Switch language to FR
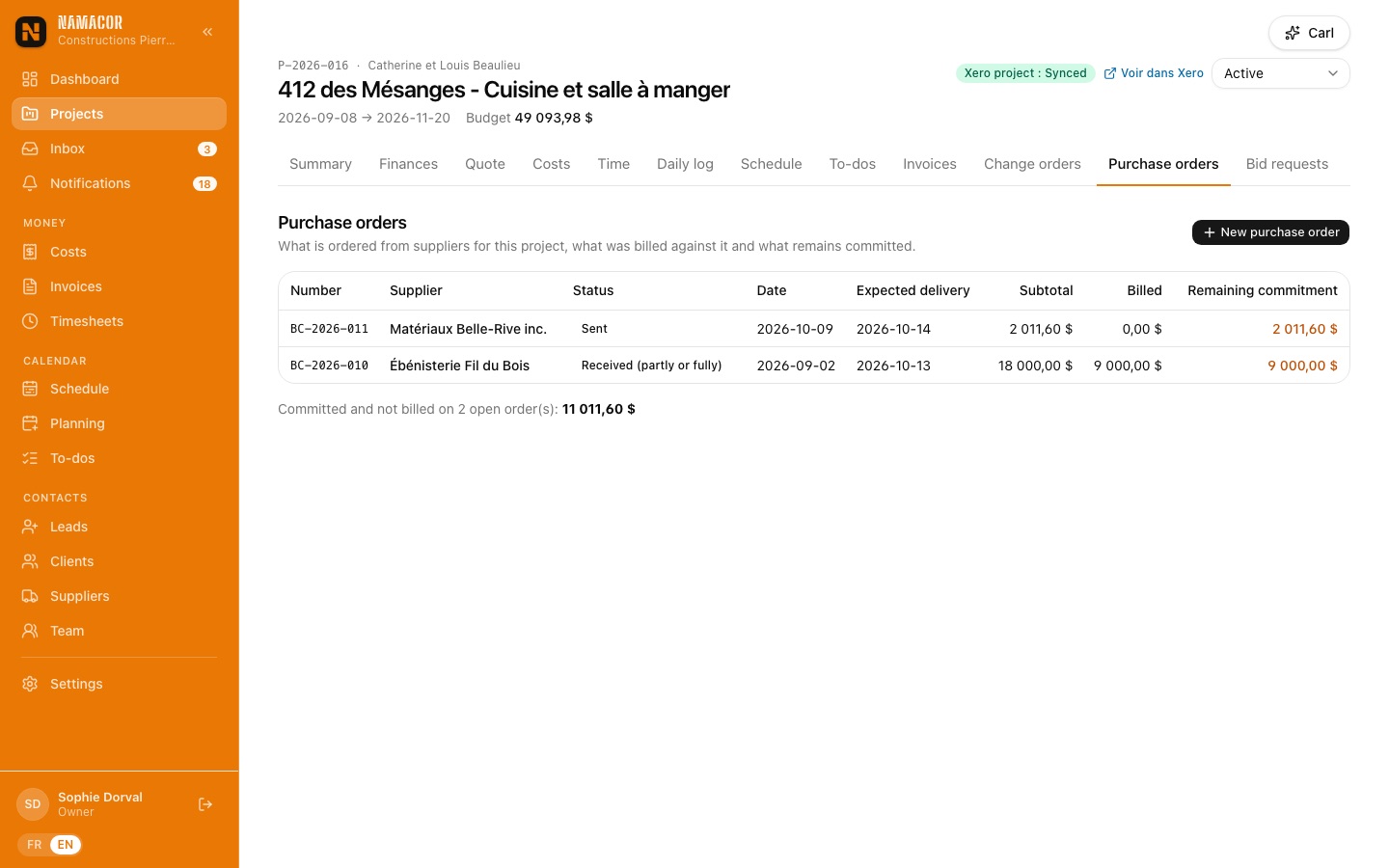Screen dimensions: 1389x868 click(x=35, y=845)
